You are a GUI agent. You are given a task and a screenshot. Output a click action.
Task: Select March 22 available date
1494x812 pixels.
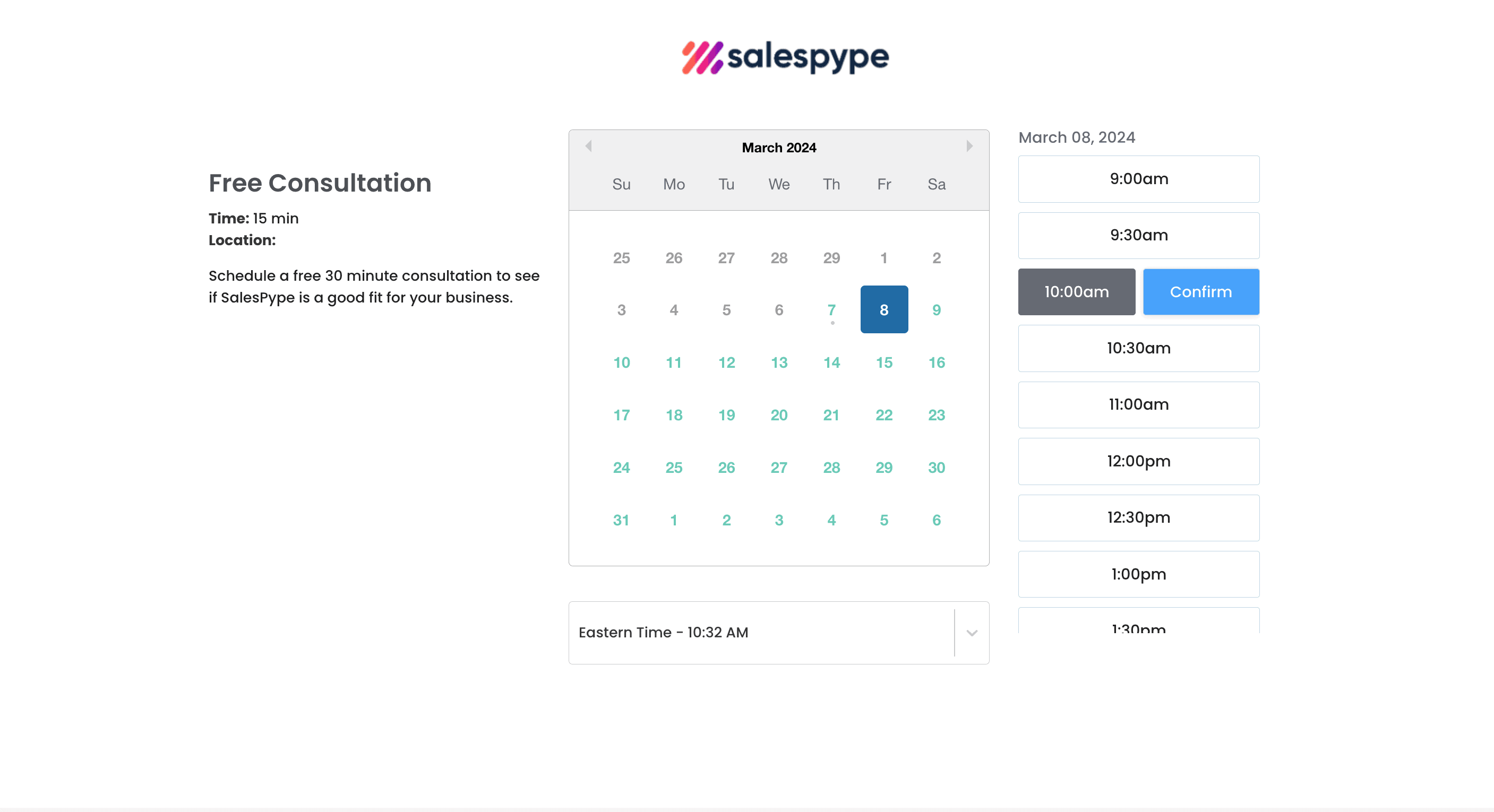pos(884,415)
